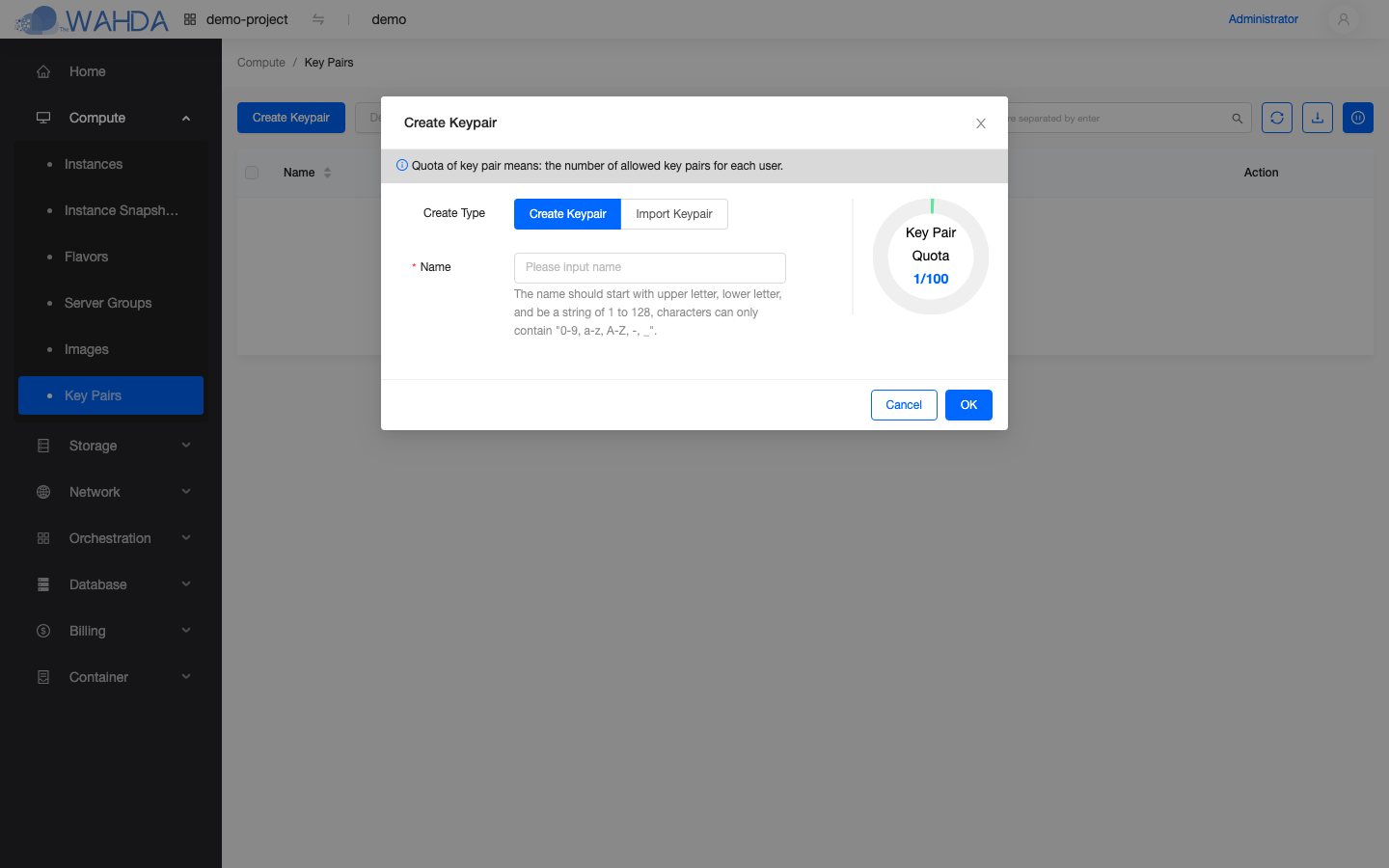1389x868 pixels.
Task: Click the Orchestration sidebar icon
Action: (x=43, y=538)
